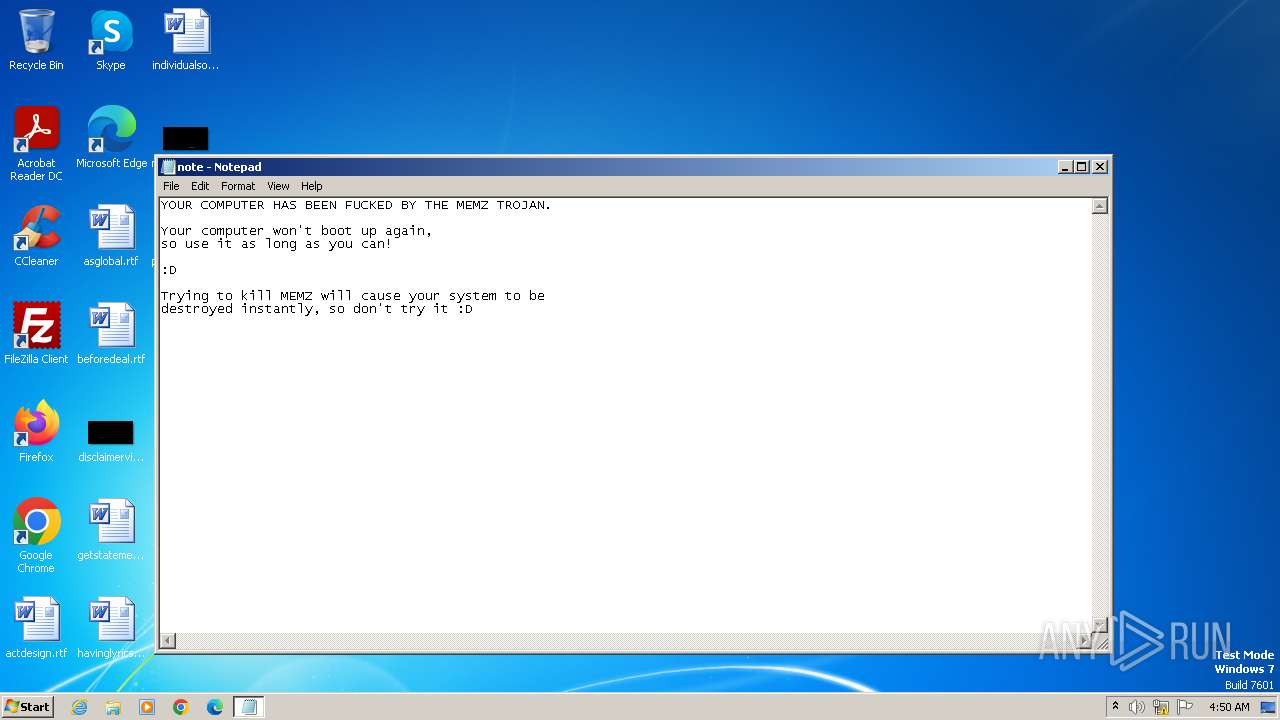Select the Google Chrome desktop shortcut
The image size is (1280, 720).
(x=36, y=536)
